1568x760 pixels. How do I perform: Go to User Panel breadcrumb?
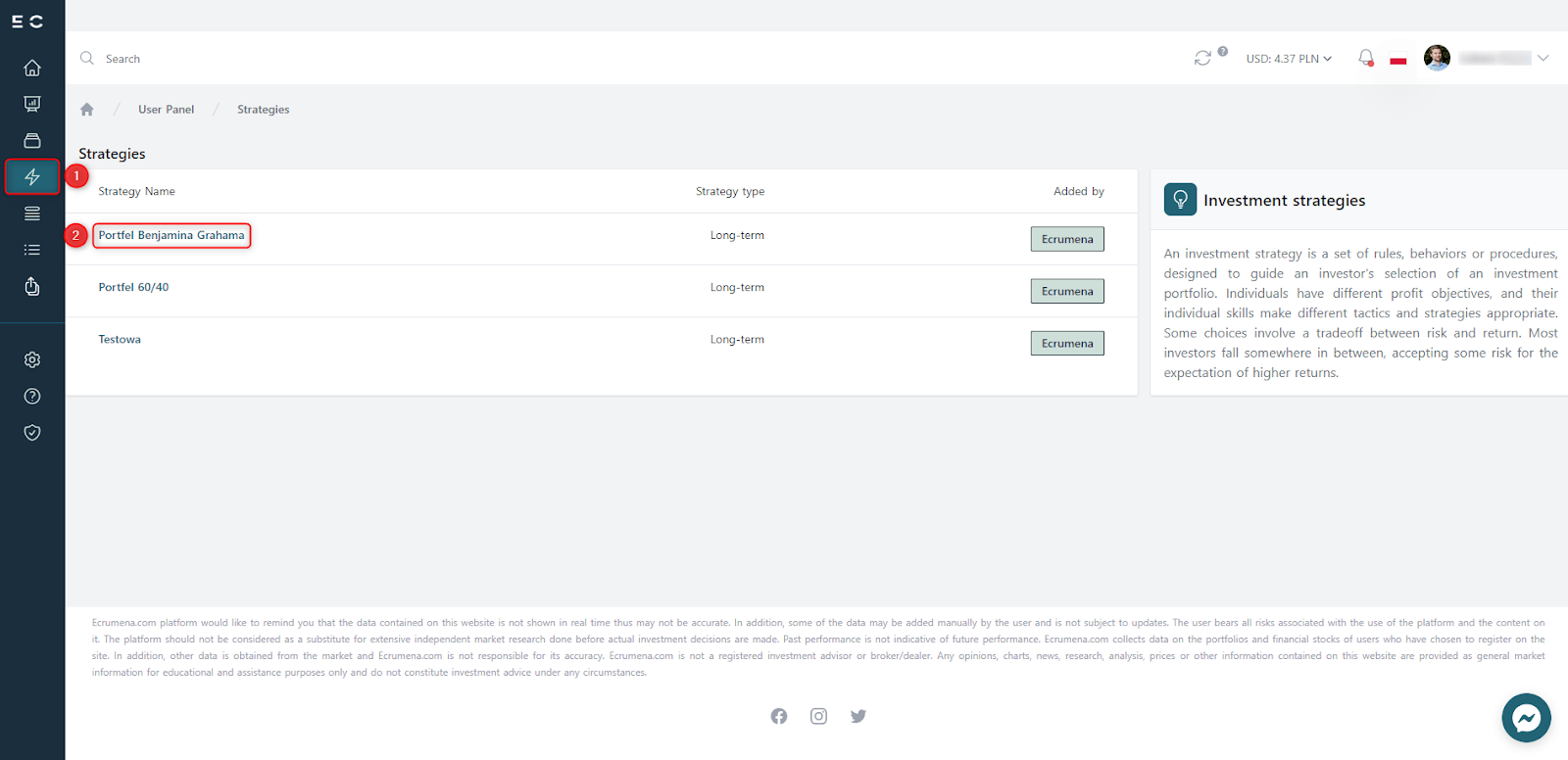pos(166,110)
